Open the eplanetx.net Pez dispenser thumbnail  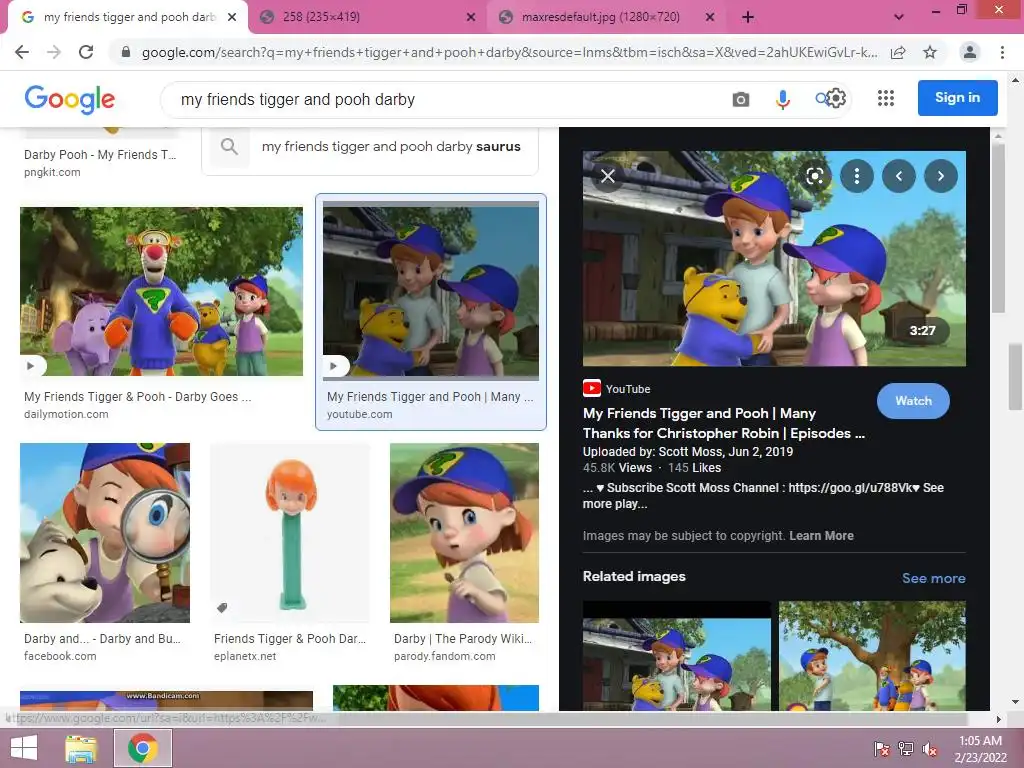click(x=290, y=533)
